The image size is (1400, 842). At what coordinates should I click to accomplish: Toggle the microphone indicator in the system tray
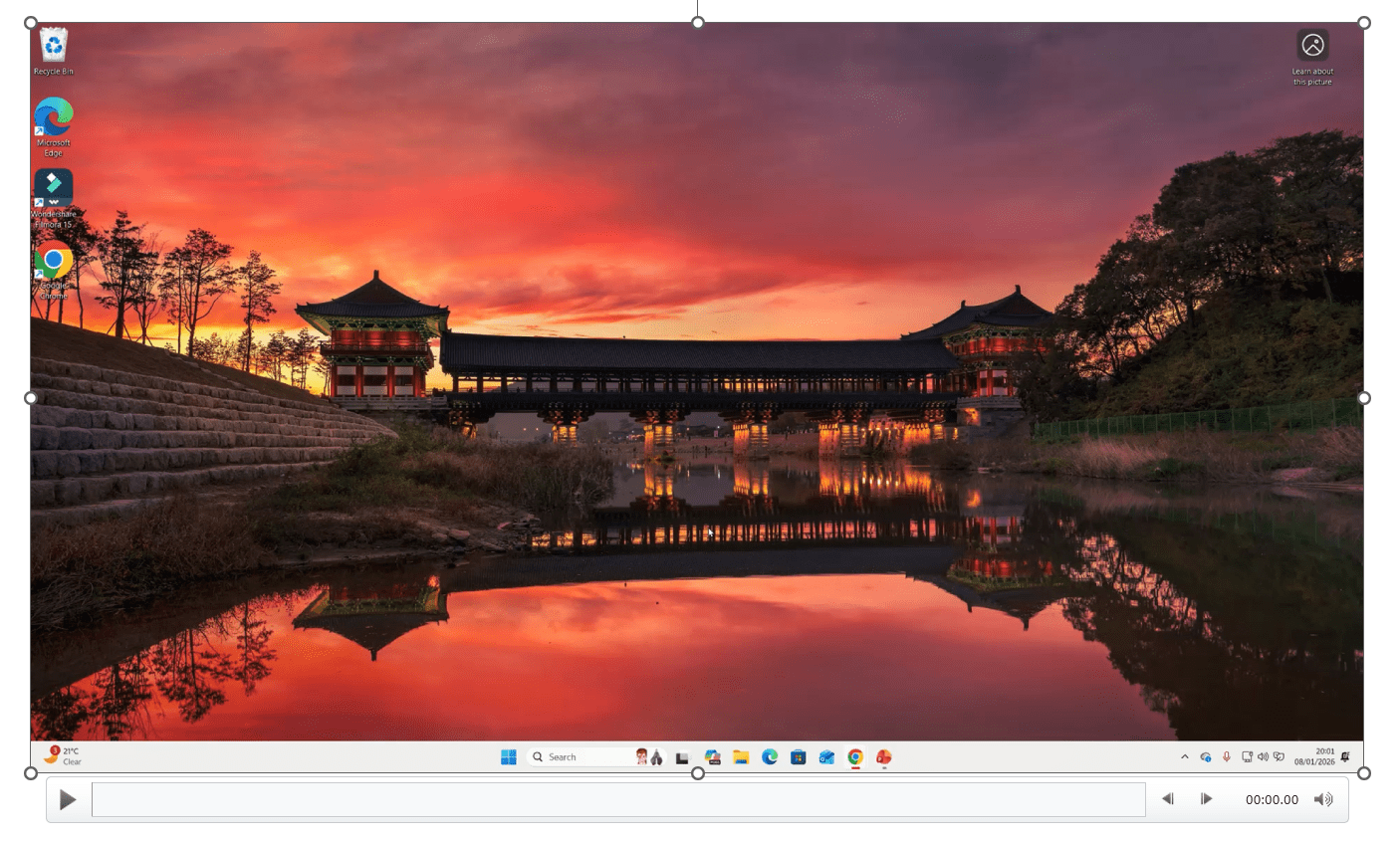point(1227,756)
